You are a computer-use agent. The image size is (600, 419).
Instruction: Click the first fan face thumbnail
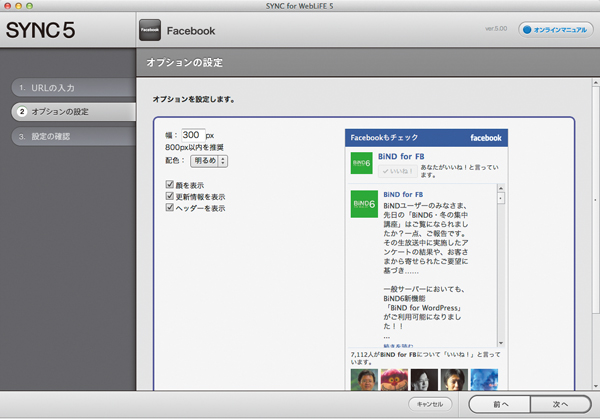[x=364, y=380]
